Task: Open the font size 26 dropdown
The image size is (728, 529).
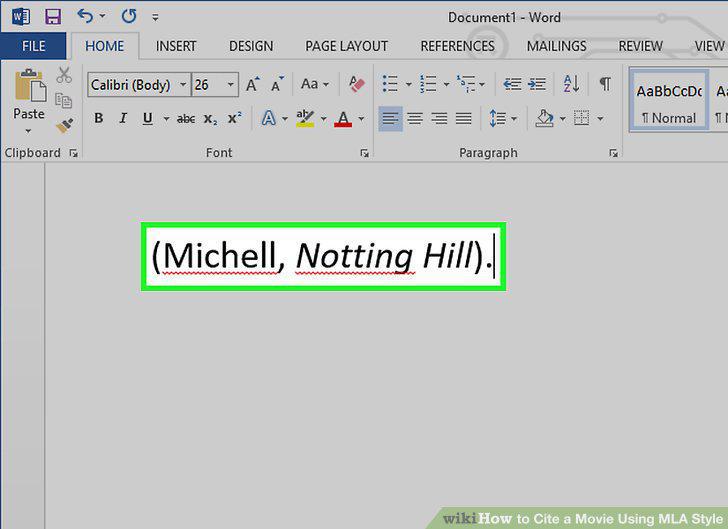Action: click(230, 85)
